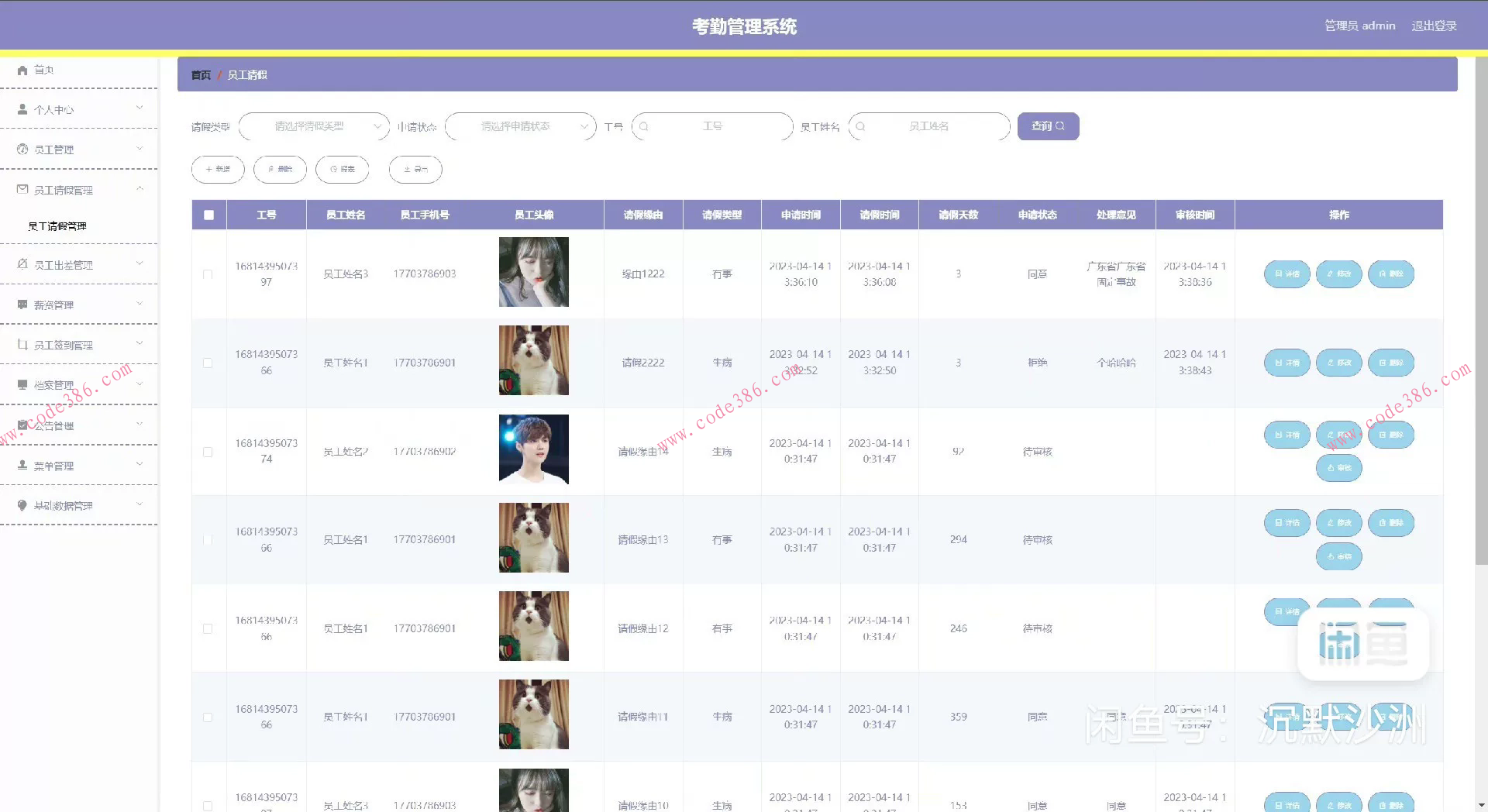This screenshot has height=812, width=1488.
Task: Click the 查询 search button
Action: click(1048, 126)
